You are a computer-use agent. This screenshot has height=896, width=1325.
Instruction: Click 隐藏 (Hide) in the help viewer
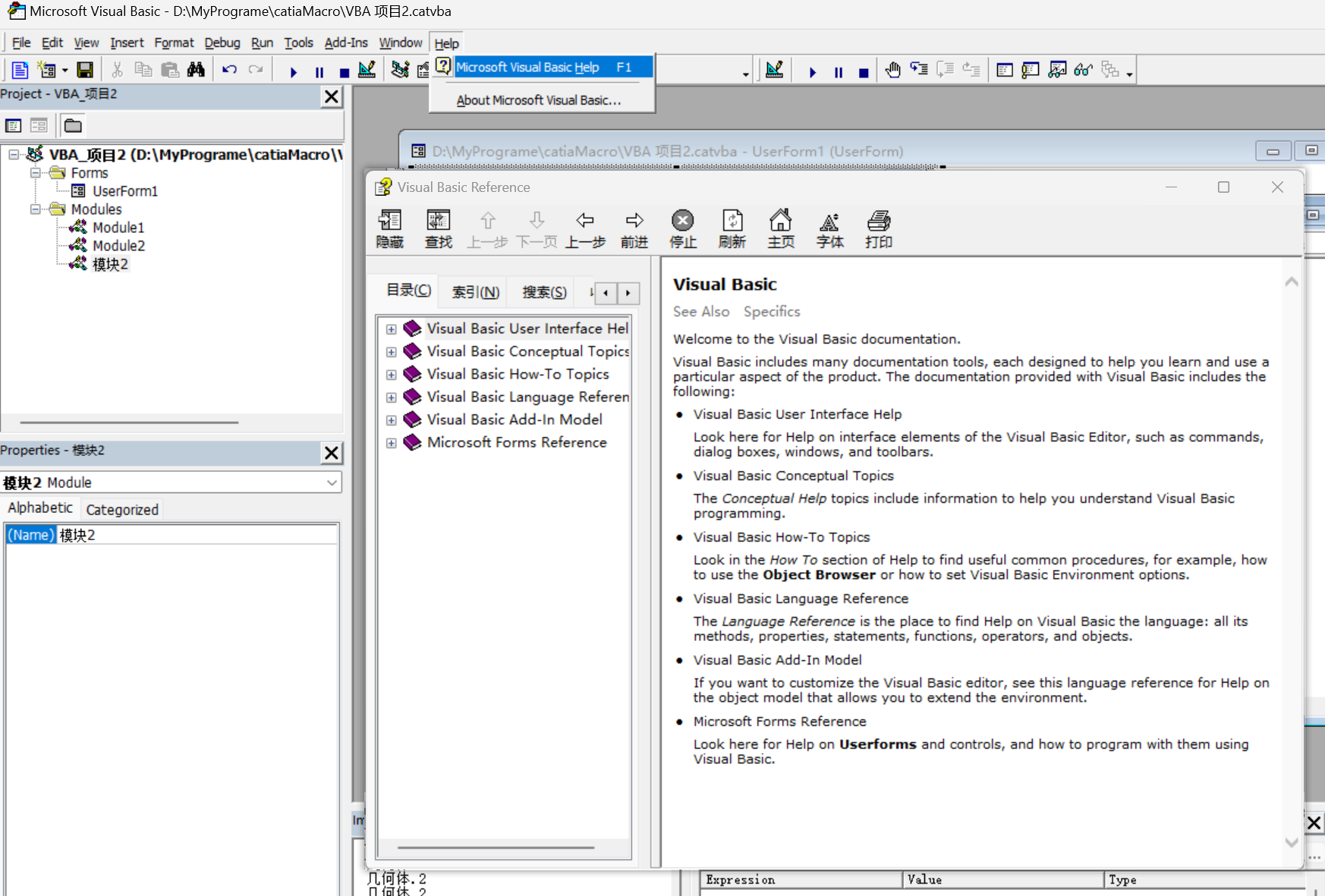tap(390, 229)
